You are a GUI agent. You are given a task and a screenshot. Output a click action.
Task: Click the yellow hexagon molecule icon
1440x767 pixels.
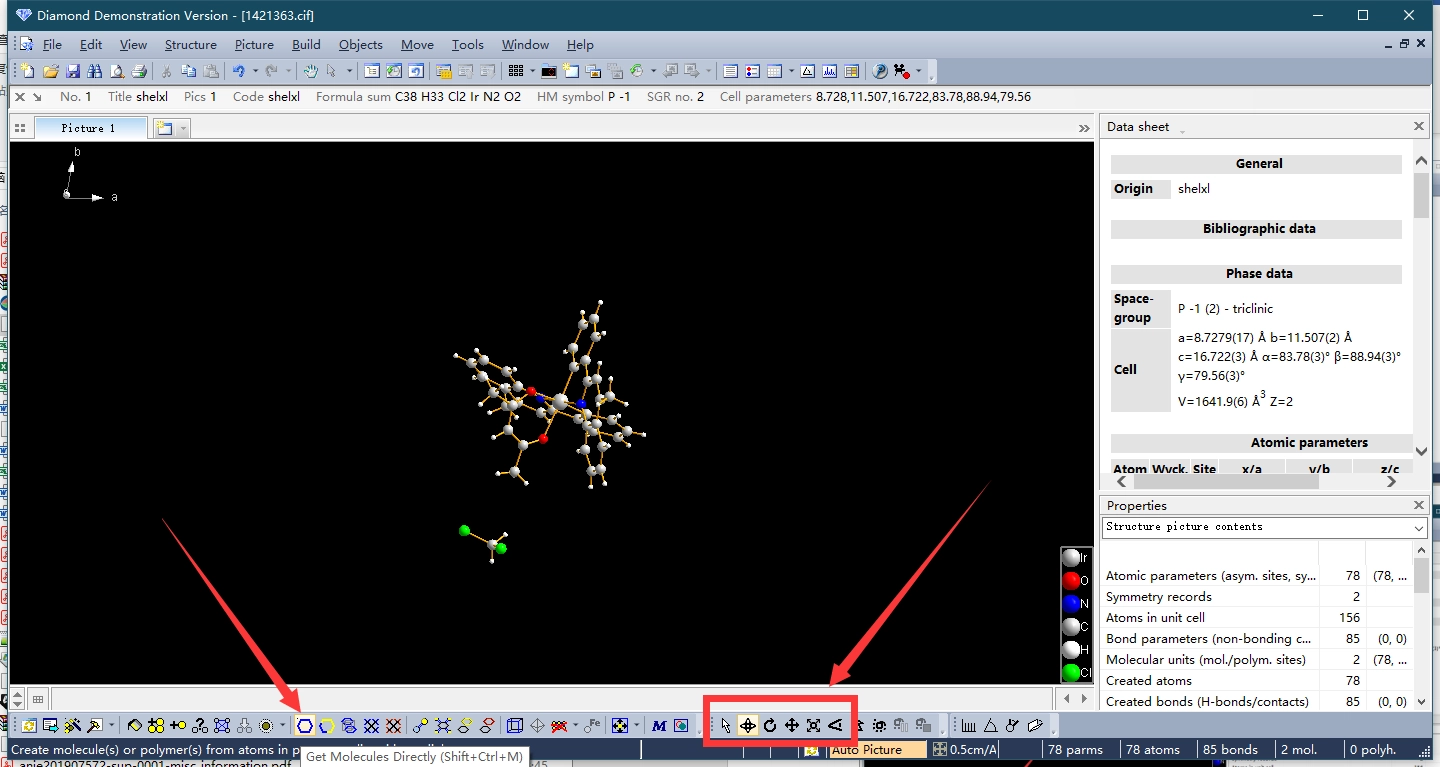(x=327, y=725)
